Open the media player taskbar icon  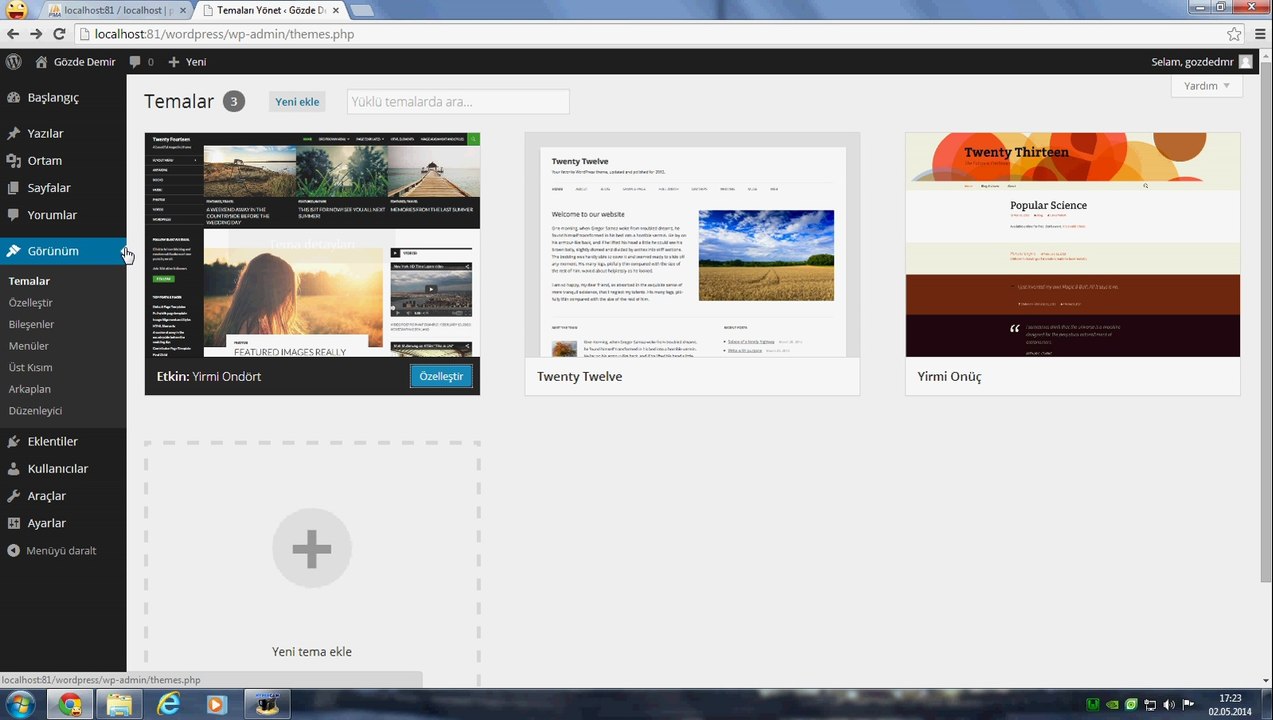(x=217, y=704)
